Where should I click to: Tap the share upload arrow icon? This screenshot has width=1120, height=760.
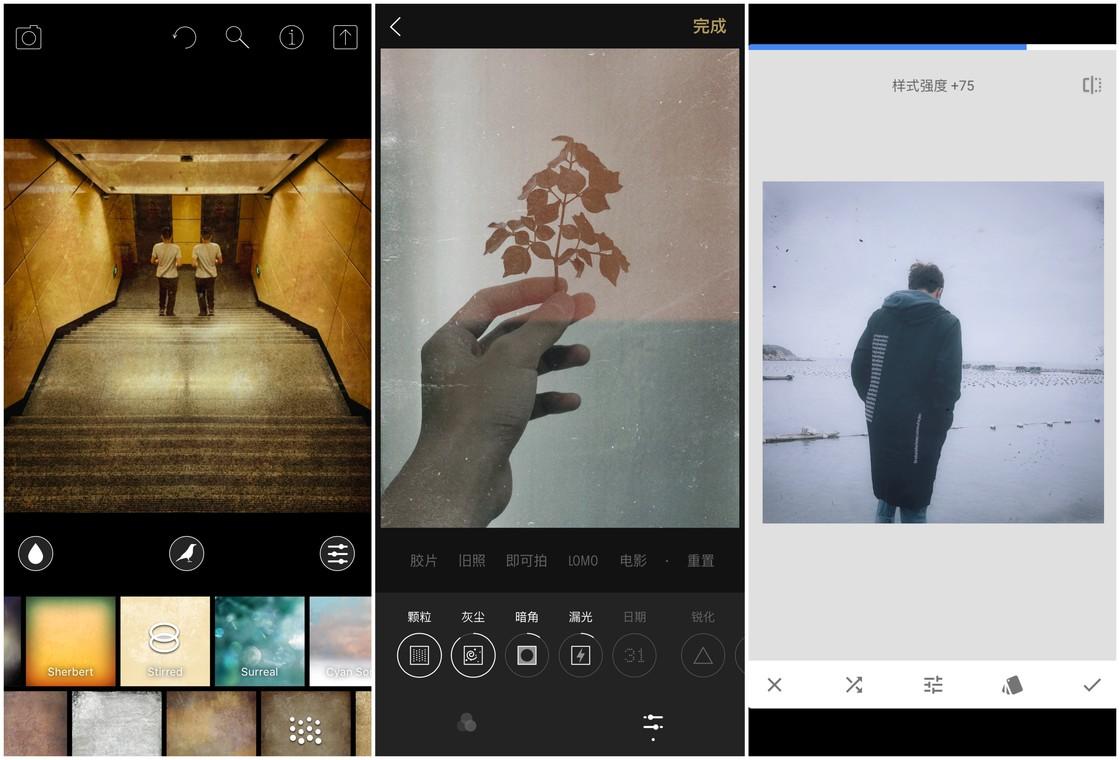click(346, 37)
